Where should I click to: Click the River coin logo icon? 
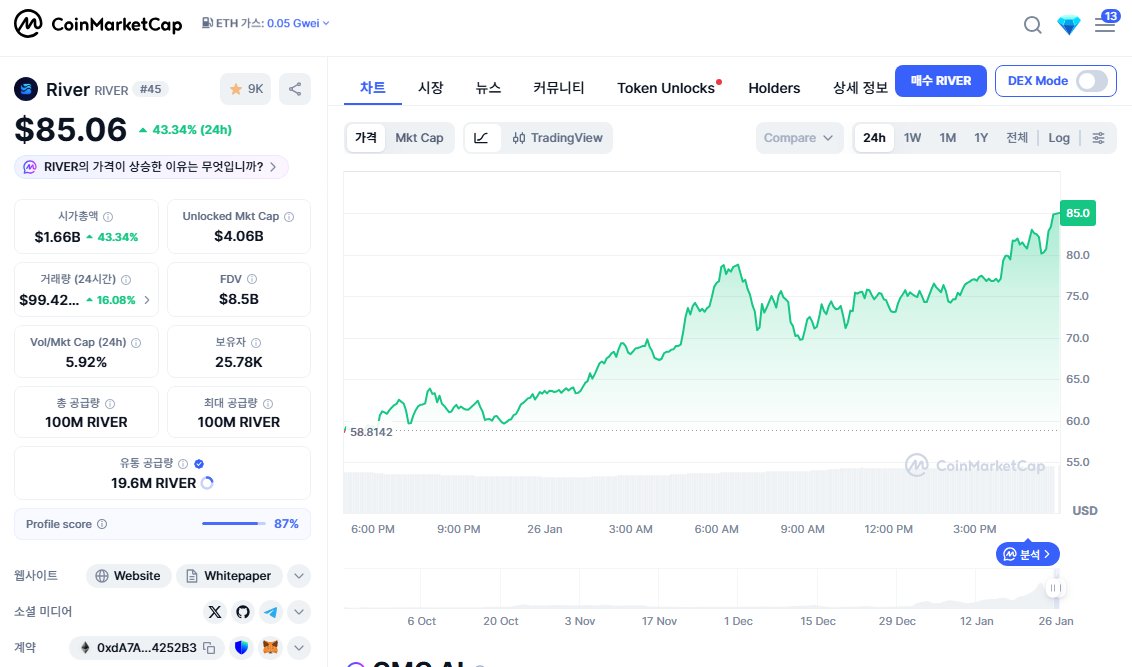coord(26,89)
